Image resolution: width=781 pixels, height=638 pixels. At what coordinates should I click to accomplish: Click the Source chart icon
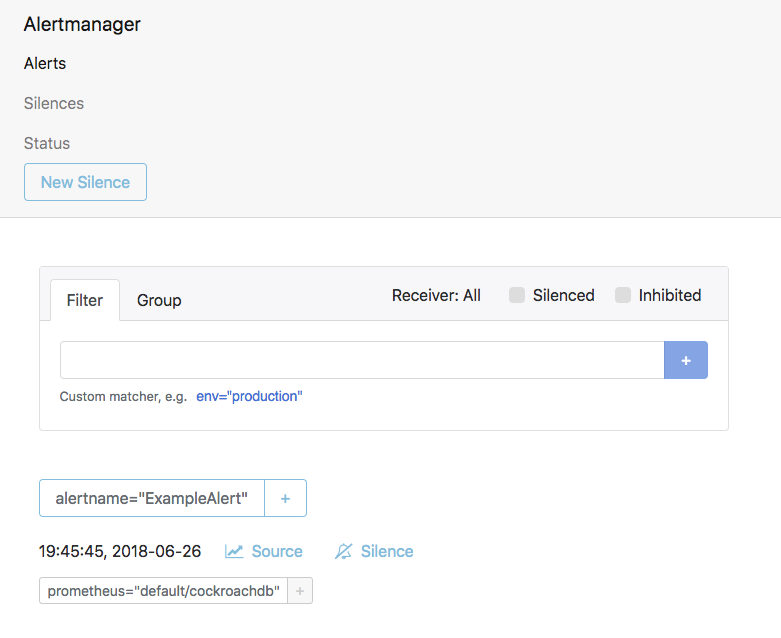tap(234, 551)
